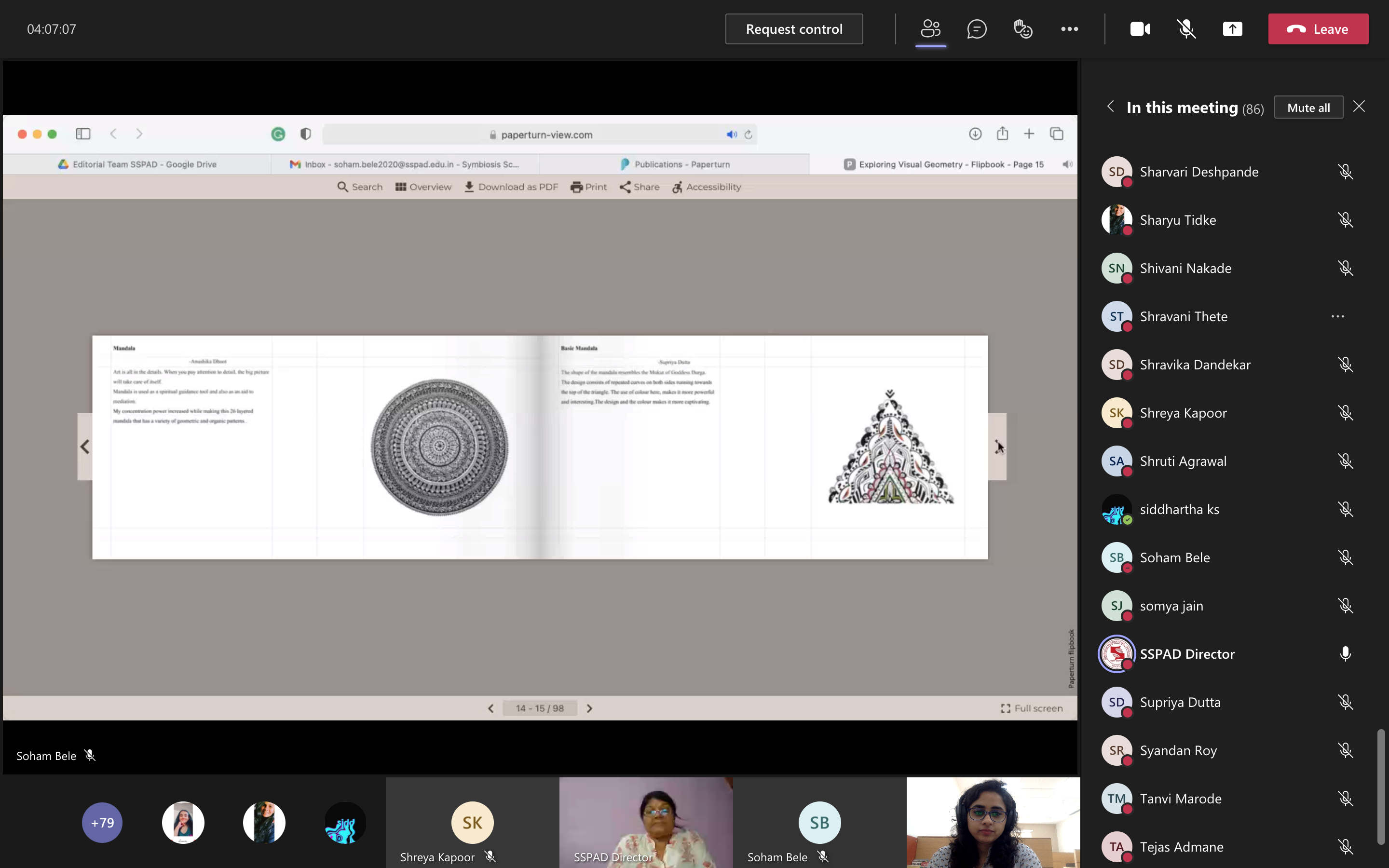
Task: Go back using participants panel chevron
Action: click(1111, 107)
